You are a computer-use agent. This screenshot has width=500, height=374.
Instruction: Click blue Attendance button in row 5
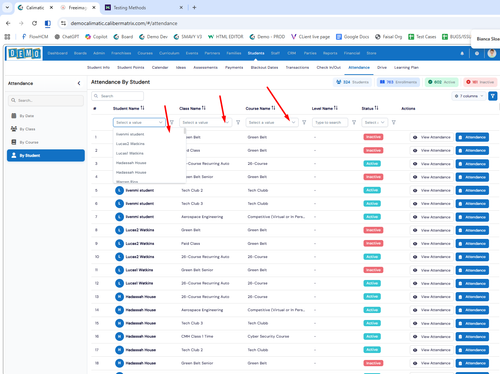[x=472, y=190]
